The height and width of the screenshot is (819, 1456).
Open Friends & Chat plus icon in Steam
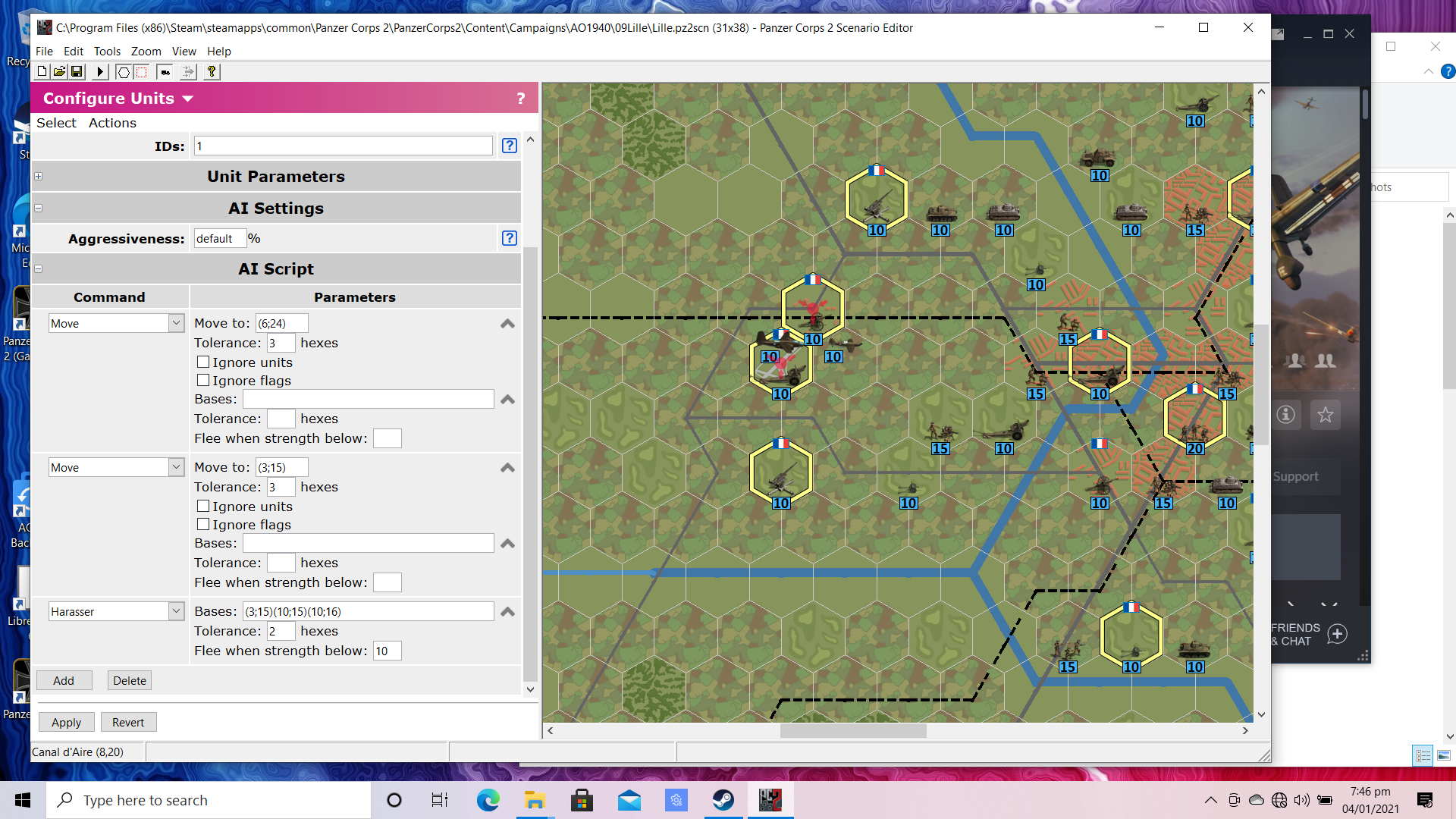[x=1338, y=634]
